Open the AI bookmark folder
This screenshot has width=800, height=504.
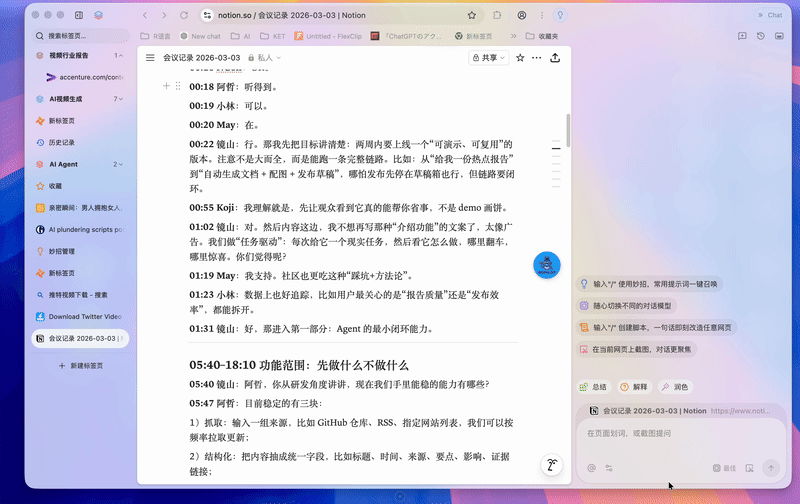[240, 36]
